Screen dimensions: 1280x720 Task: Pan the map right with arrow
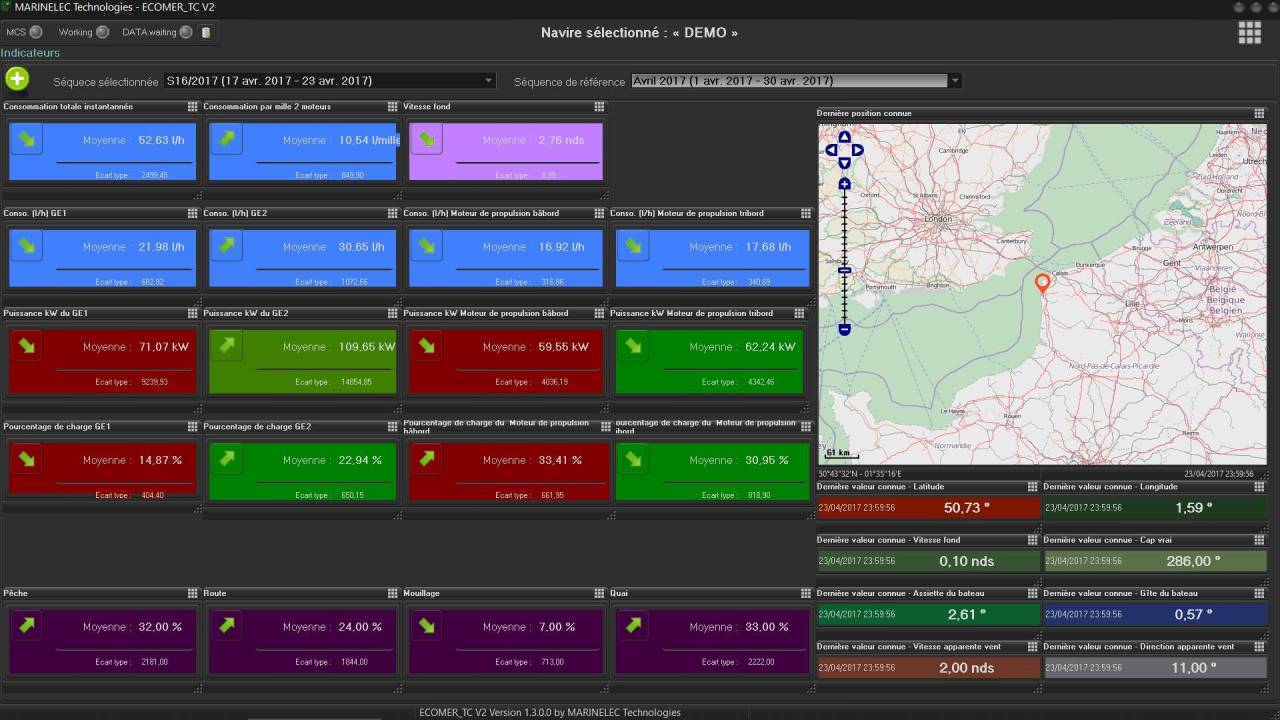[x=858, y=150]
